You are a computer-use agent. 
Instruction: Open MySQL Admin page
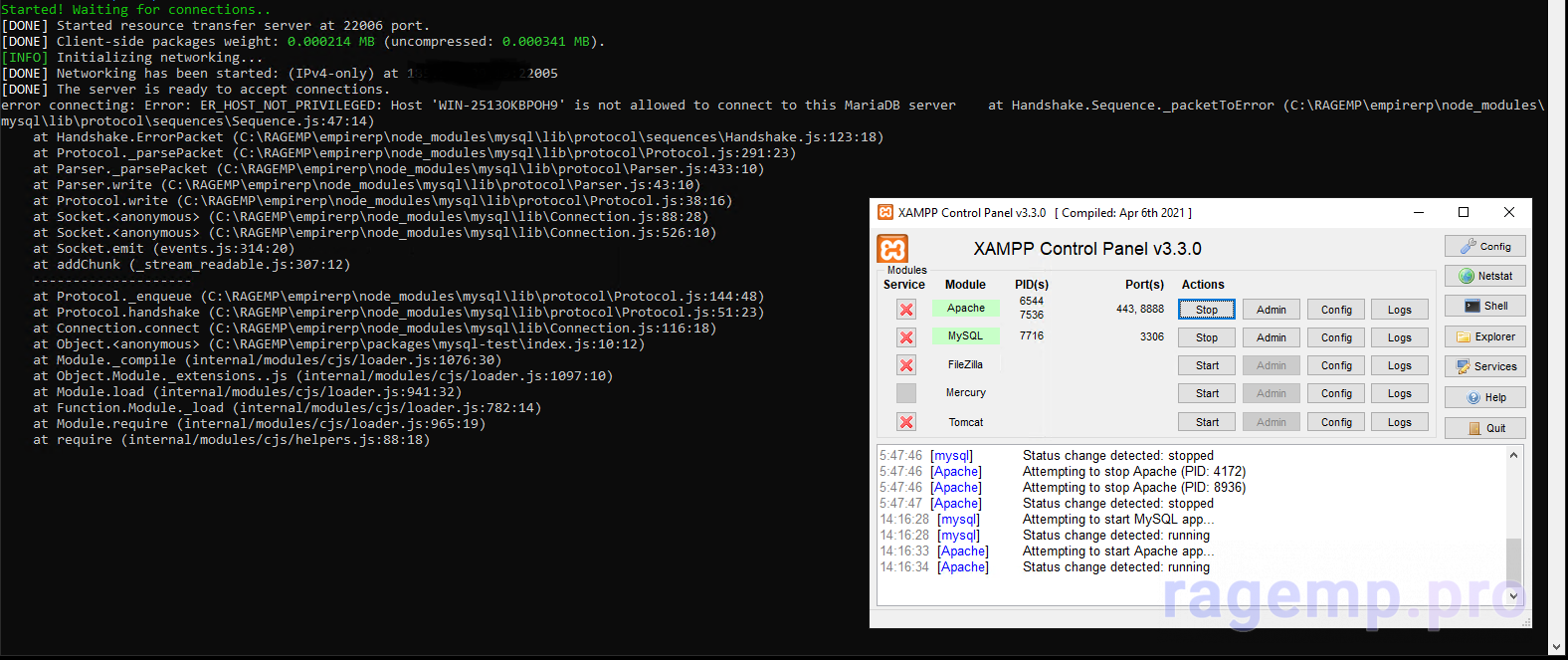tap(1272, 337)
